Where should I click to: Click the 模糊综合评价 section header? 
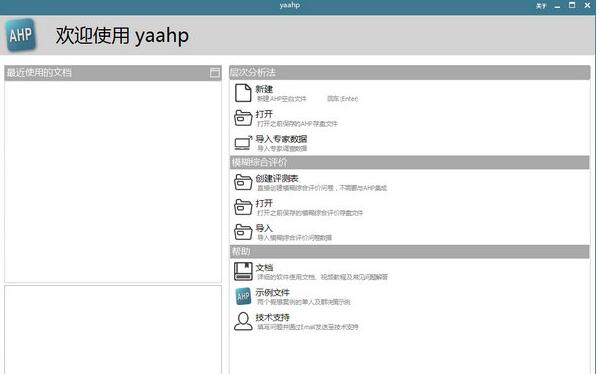click(x=409, y=162)
